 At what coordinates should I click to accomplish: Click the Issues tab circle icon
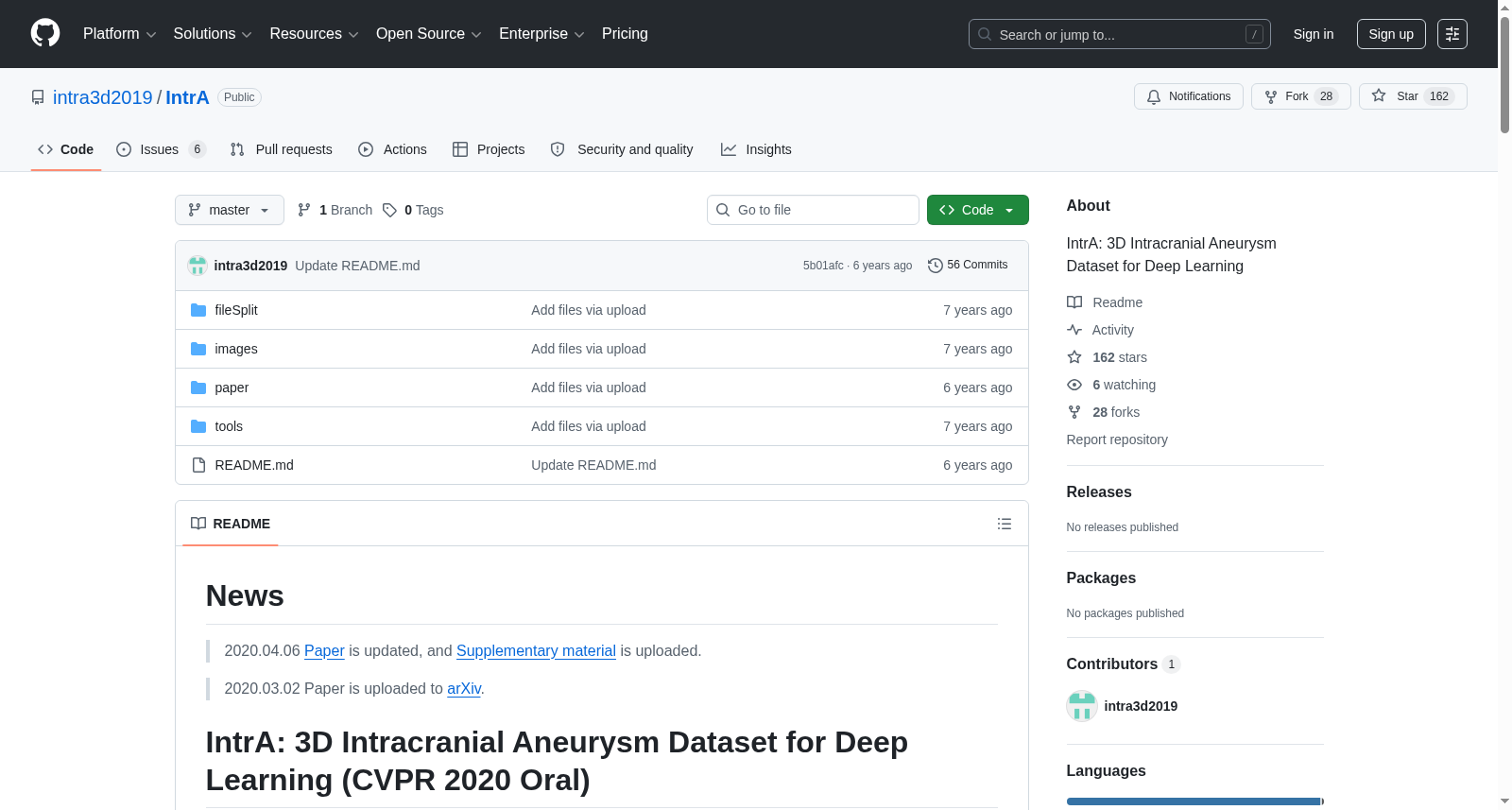(124, 149)
